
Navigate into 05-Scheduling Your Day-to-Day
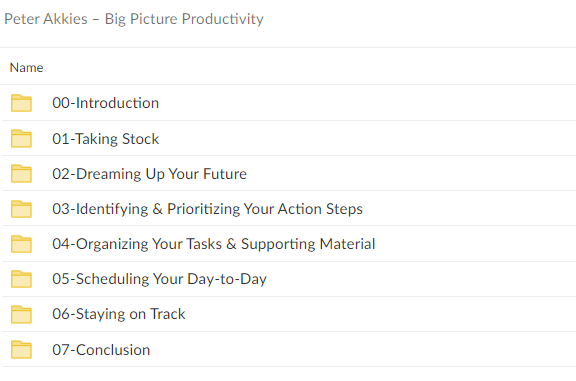pos(159,279)
